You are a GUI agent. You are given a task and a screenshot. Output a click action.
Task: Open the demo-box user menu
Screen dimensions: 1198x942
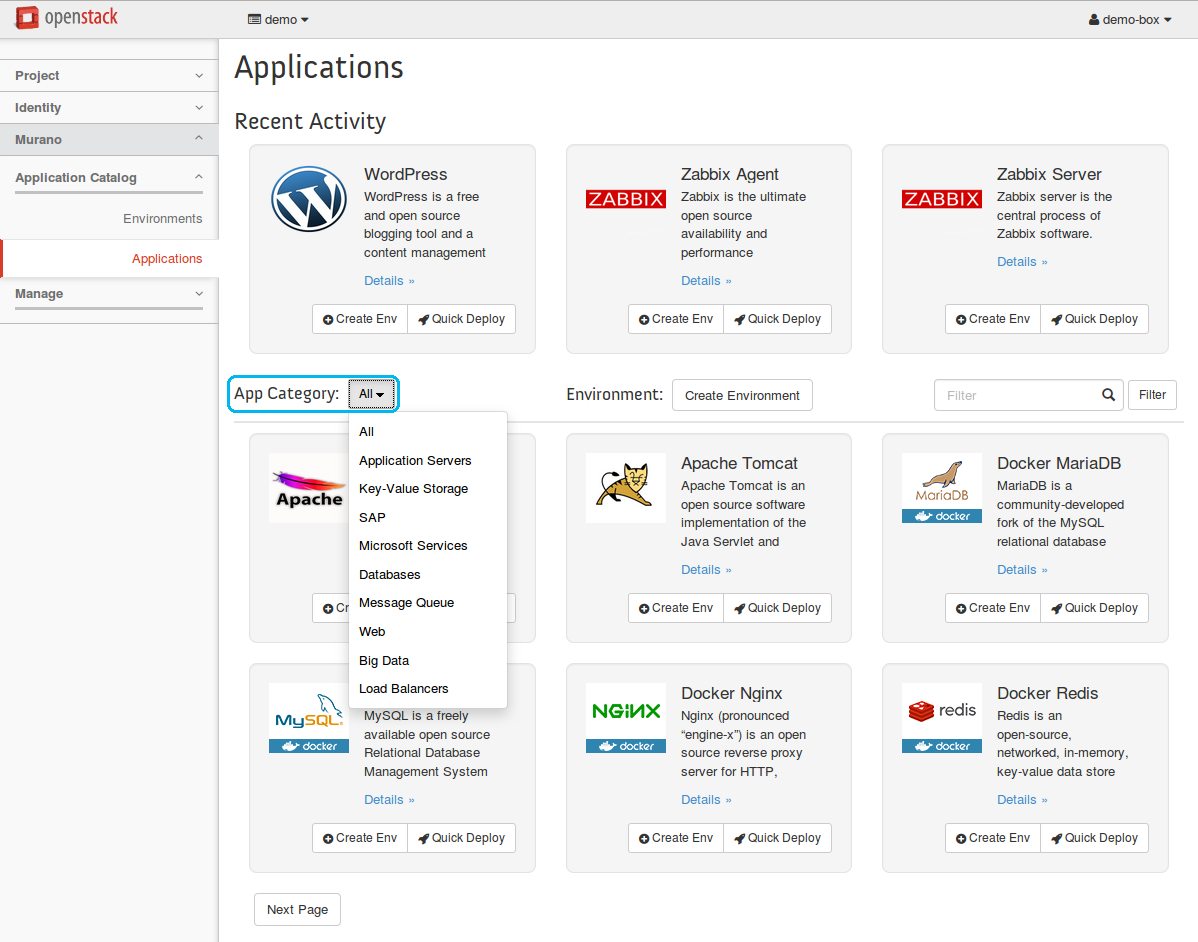[1130, 19]
